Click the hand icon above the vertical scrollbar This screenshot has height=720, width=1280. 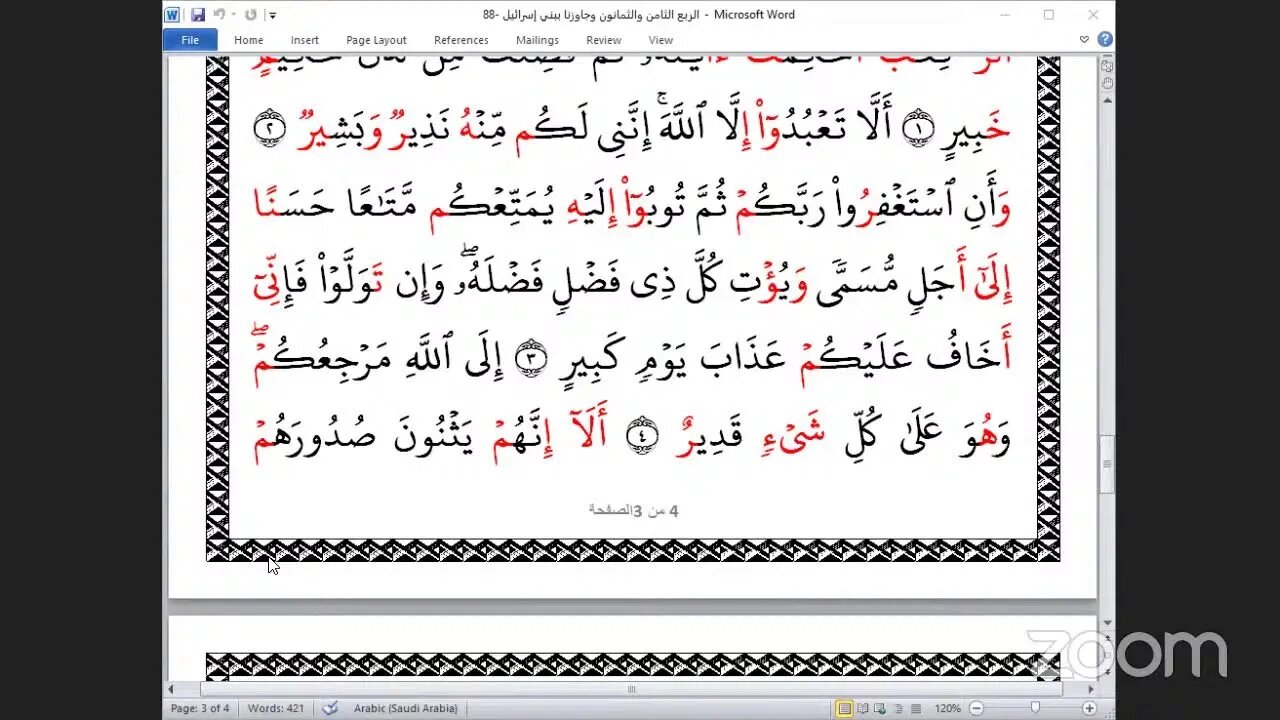point(1107,83)
